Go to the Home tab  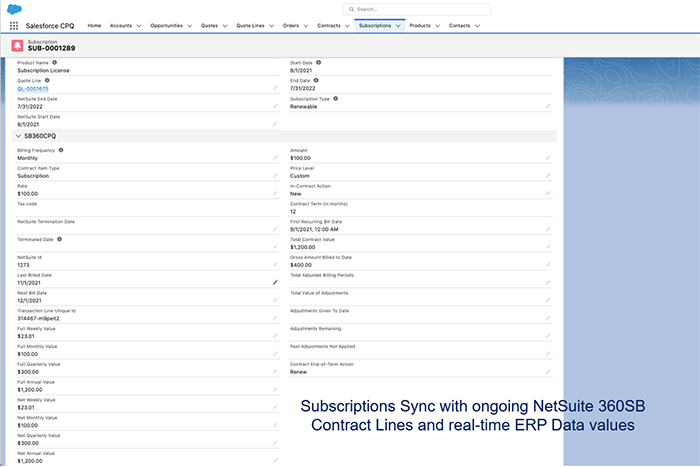pos(94,25)
